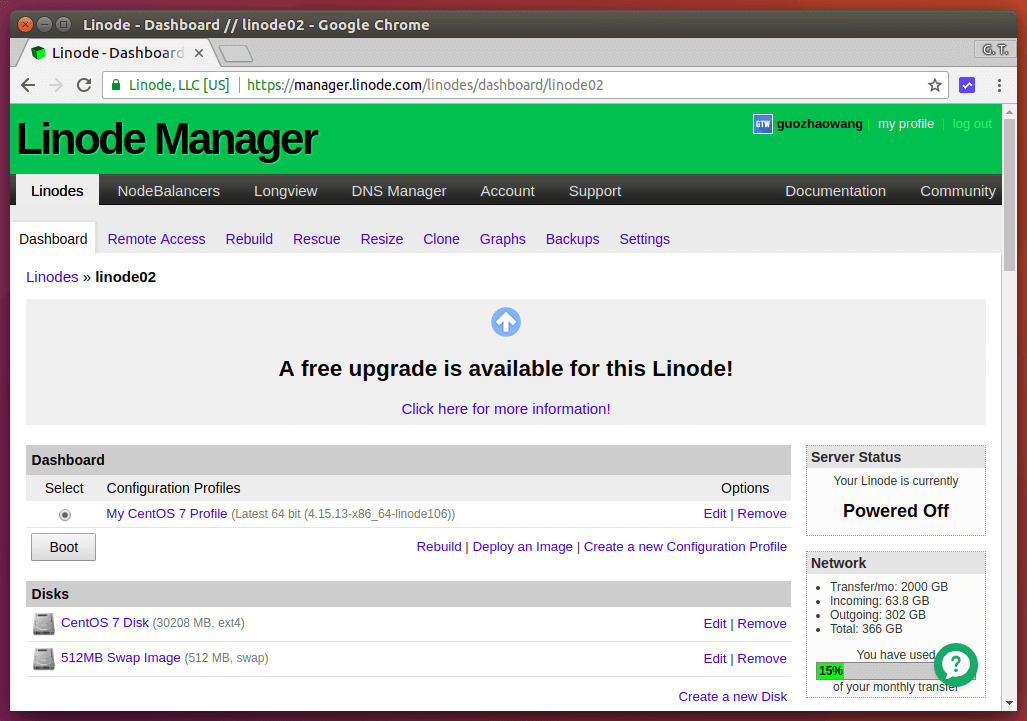Open the Graphs tab
This screenshot has height=721, width=1027.
pyautogui.click(x=502, y=239)
